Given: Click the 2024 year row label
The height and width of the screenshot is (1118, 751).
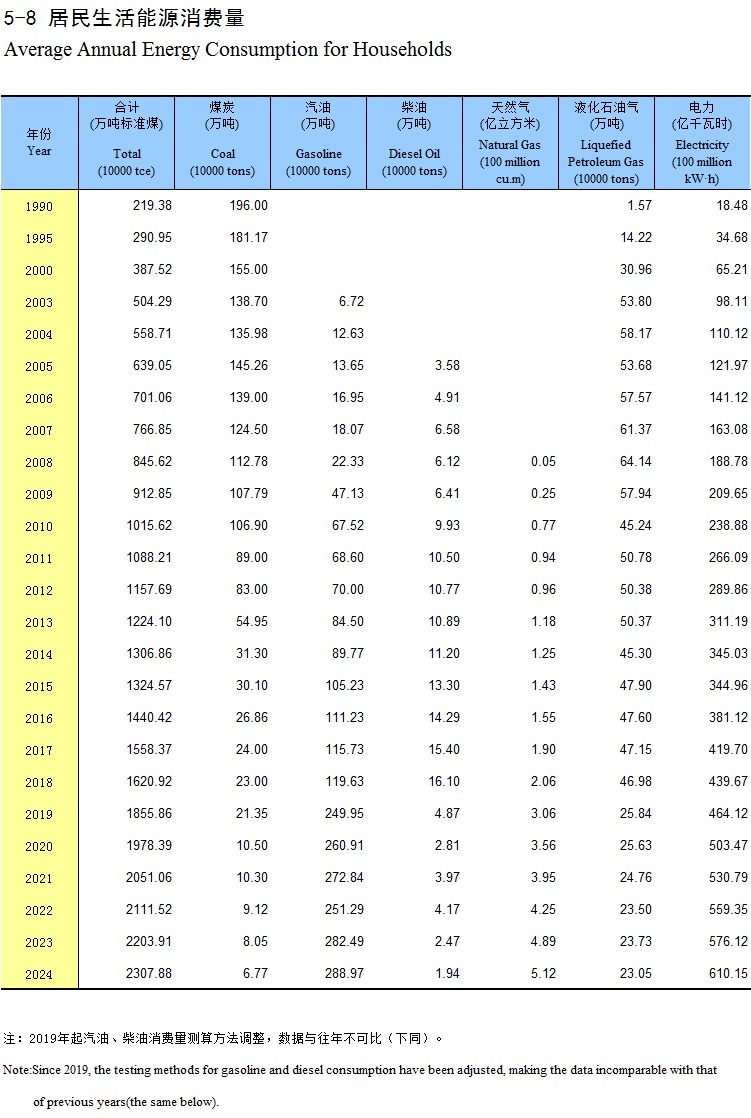Looking at the screenshot, I should 39,975.
